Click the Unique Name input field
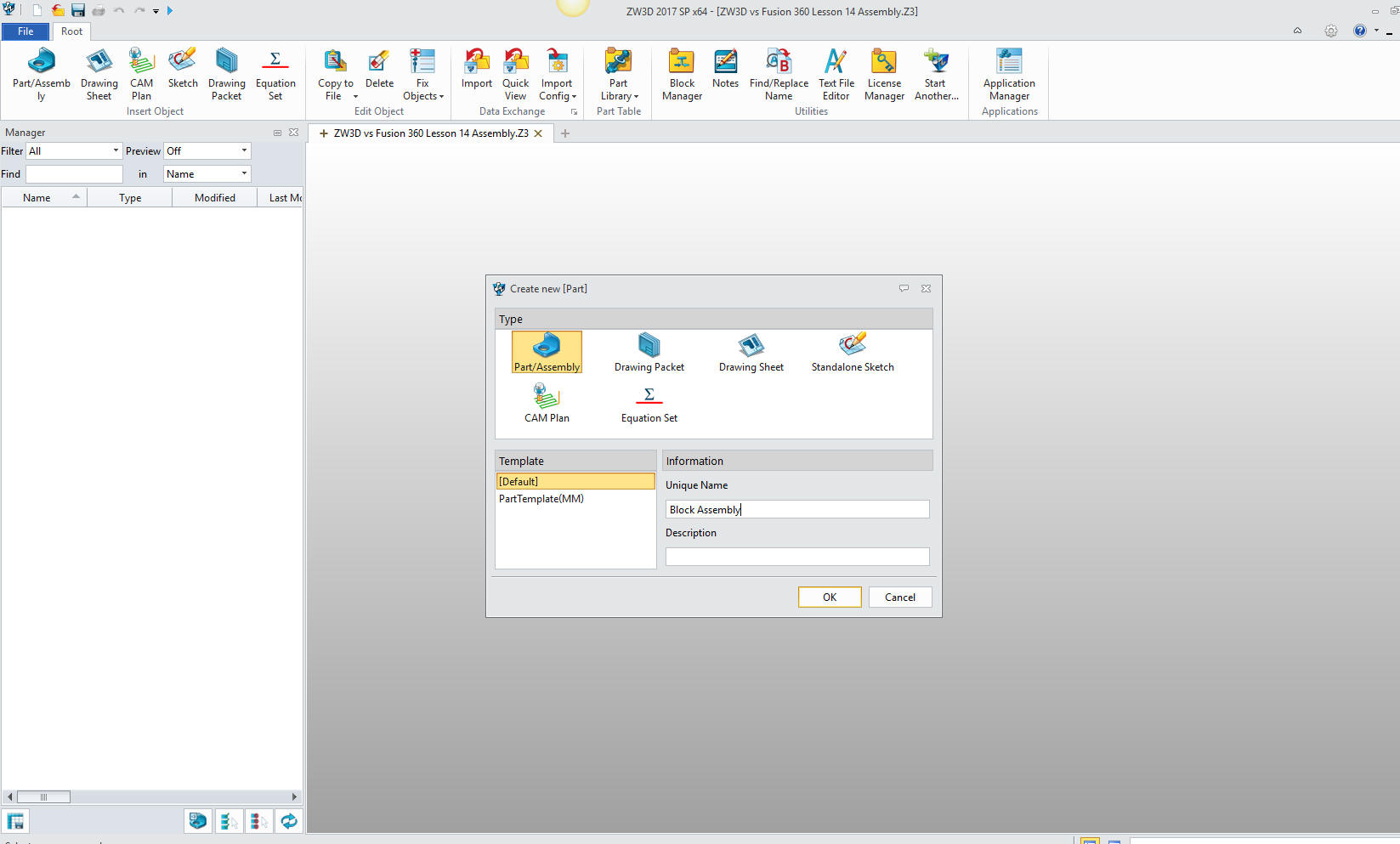 tap(797, 509)
